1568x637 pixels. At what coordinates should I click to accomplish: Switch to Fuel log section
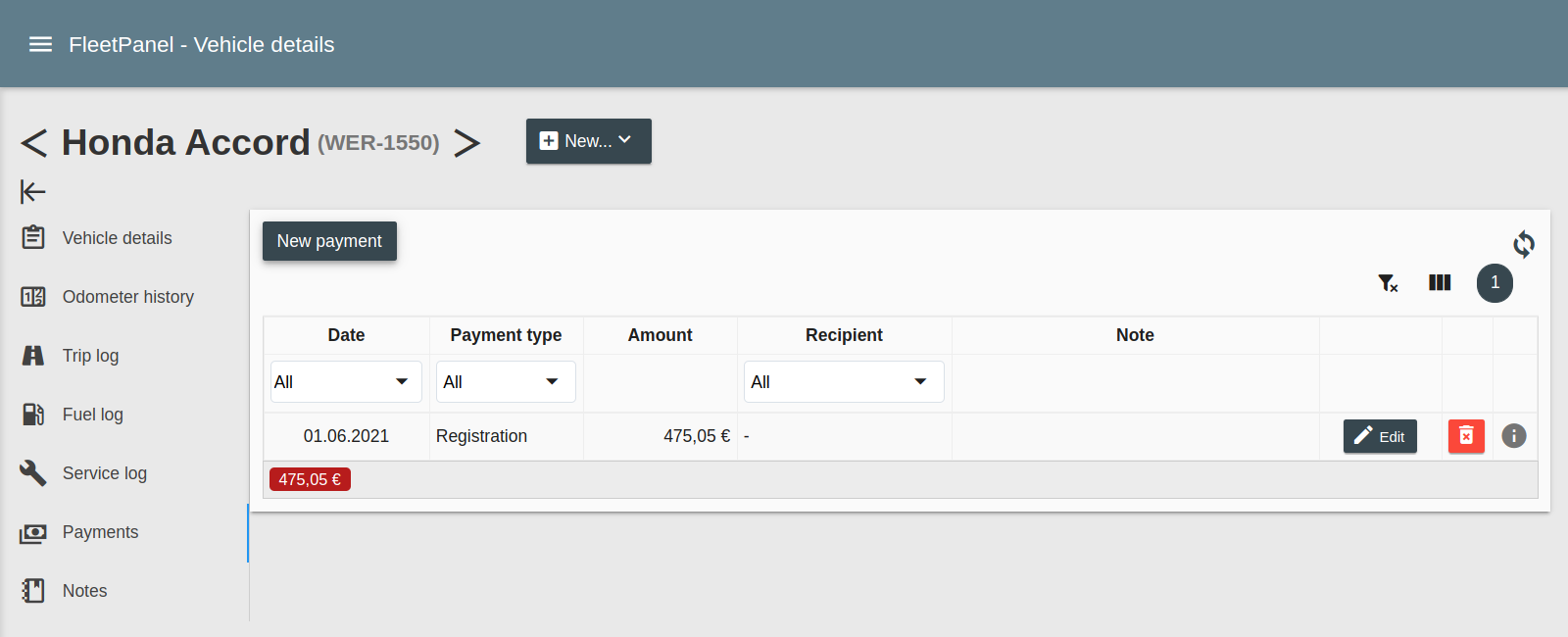93,415
